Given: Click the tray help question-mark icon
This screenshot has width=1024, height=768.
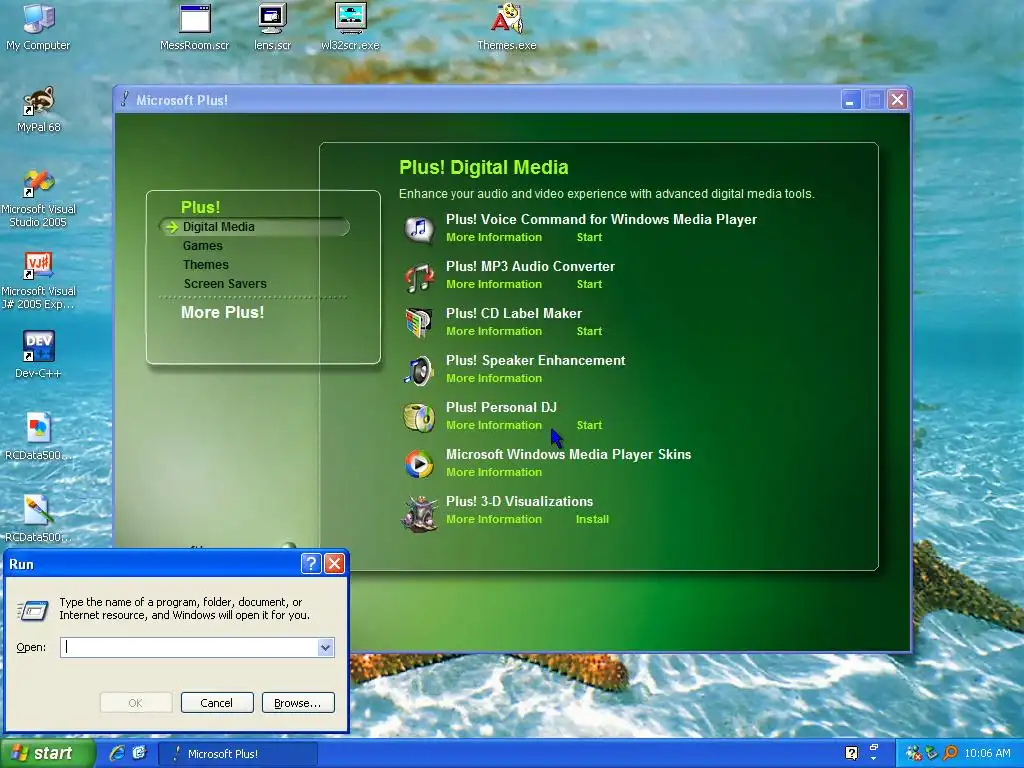Looking at the screenshot, I should coord(852,753).
